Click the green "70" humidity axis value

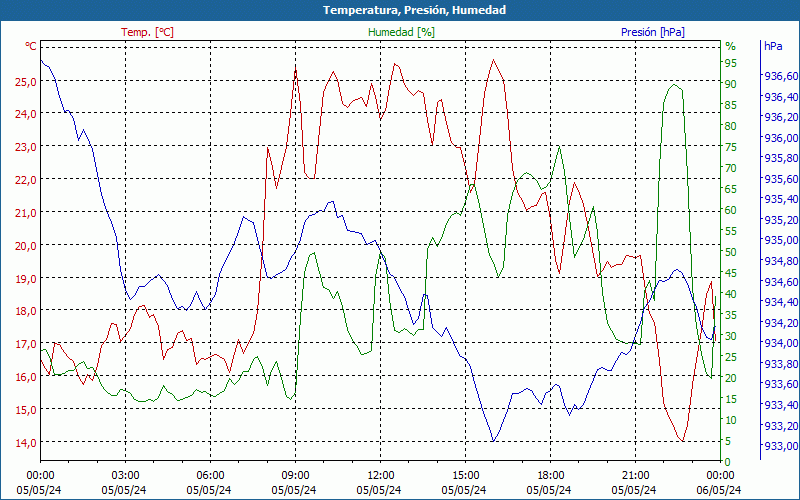[x=731, y=168]
